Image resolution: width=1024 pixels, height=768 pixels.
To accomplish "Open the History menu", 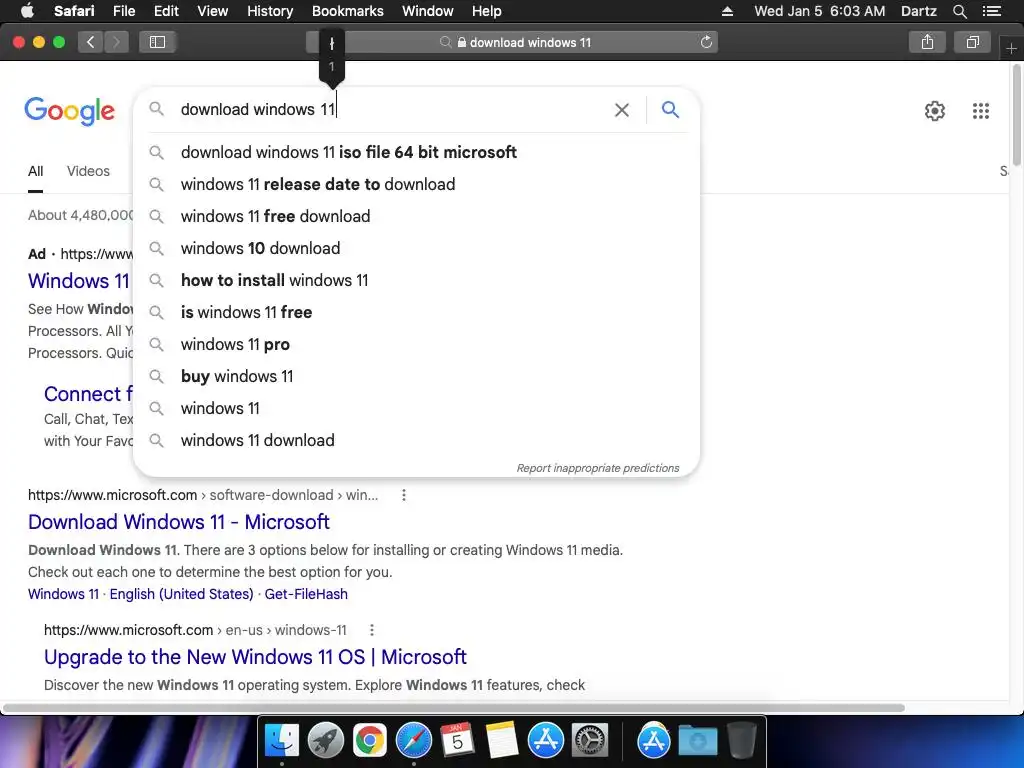I will click(x=270, y=11).
